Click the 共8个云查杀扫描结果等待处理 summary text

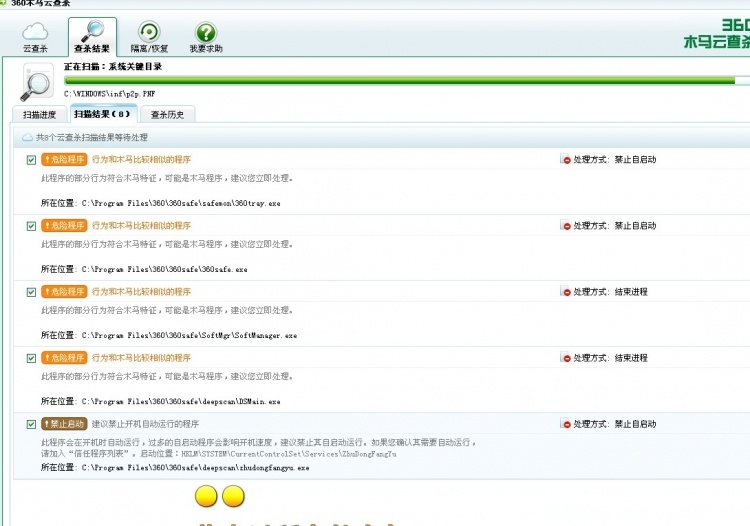coord(92,138)
